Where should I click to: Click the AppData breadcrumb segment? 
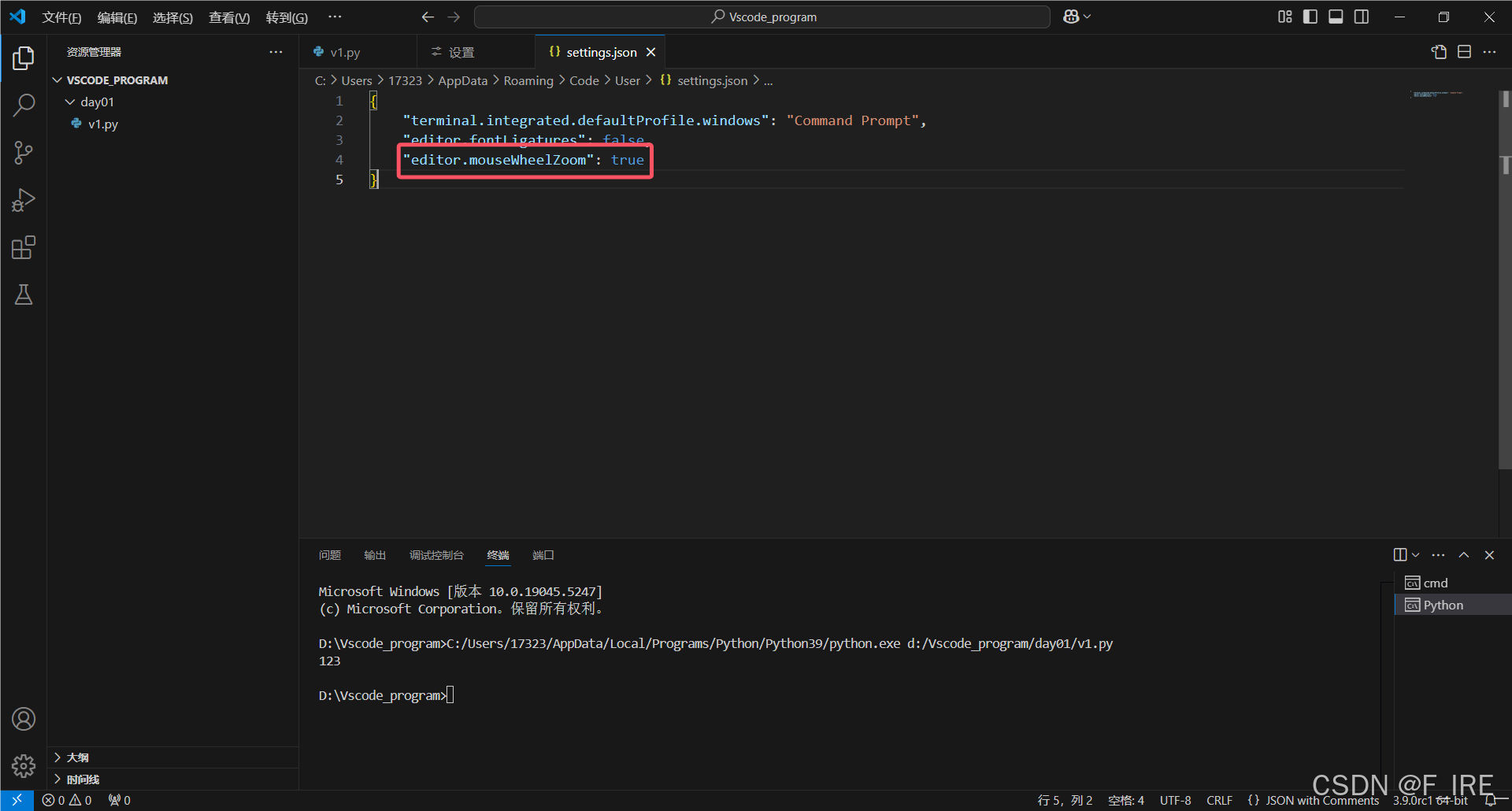pos(463,80)
